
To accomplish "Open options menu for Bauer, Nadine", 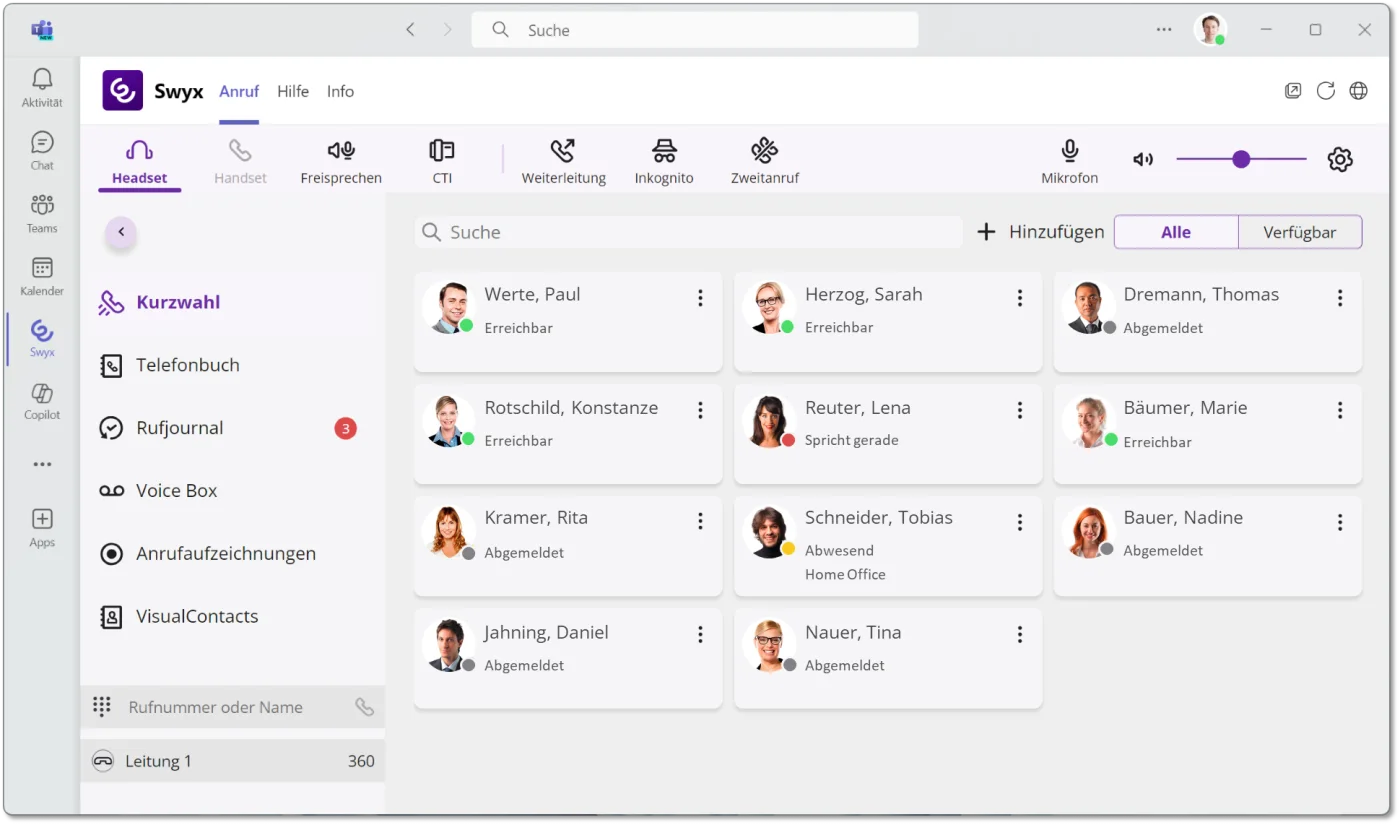I will pos(1340,522).
